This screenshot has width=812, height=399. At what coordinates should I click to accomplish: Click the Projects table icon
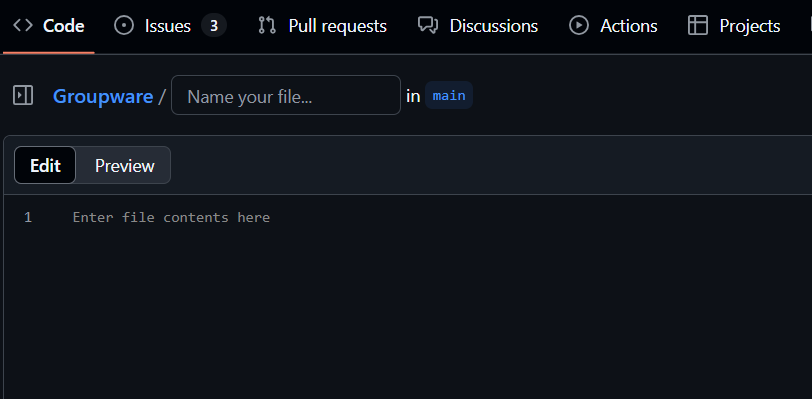pos(698,25)
